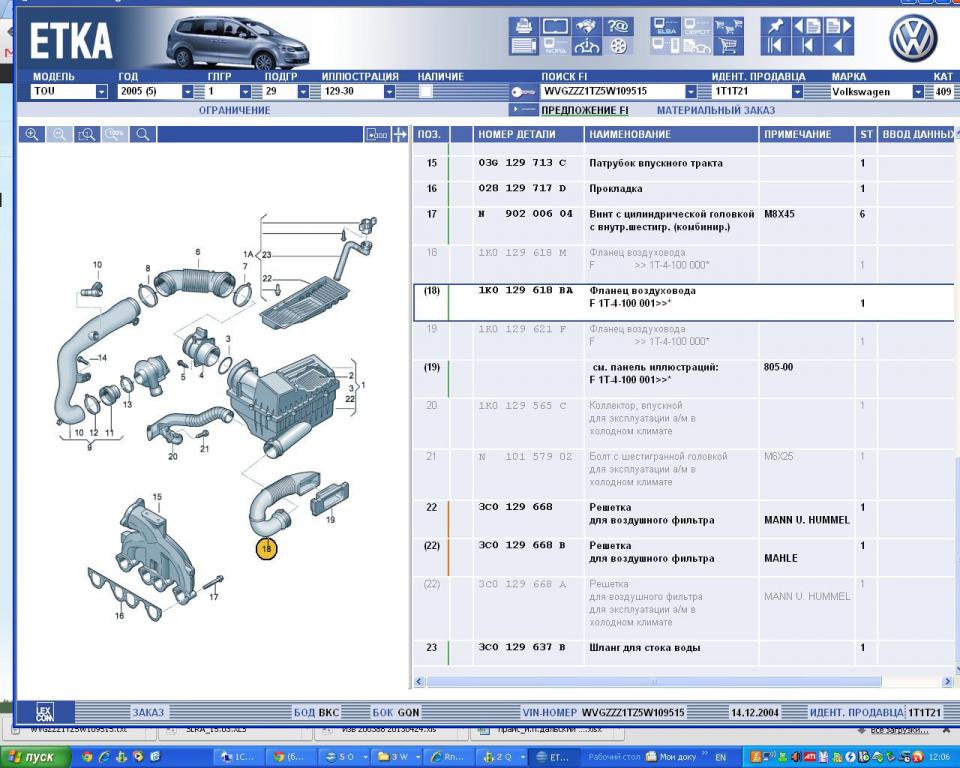Select row 1K0 129 618 BA

(683, 303)
